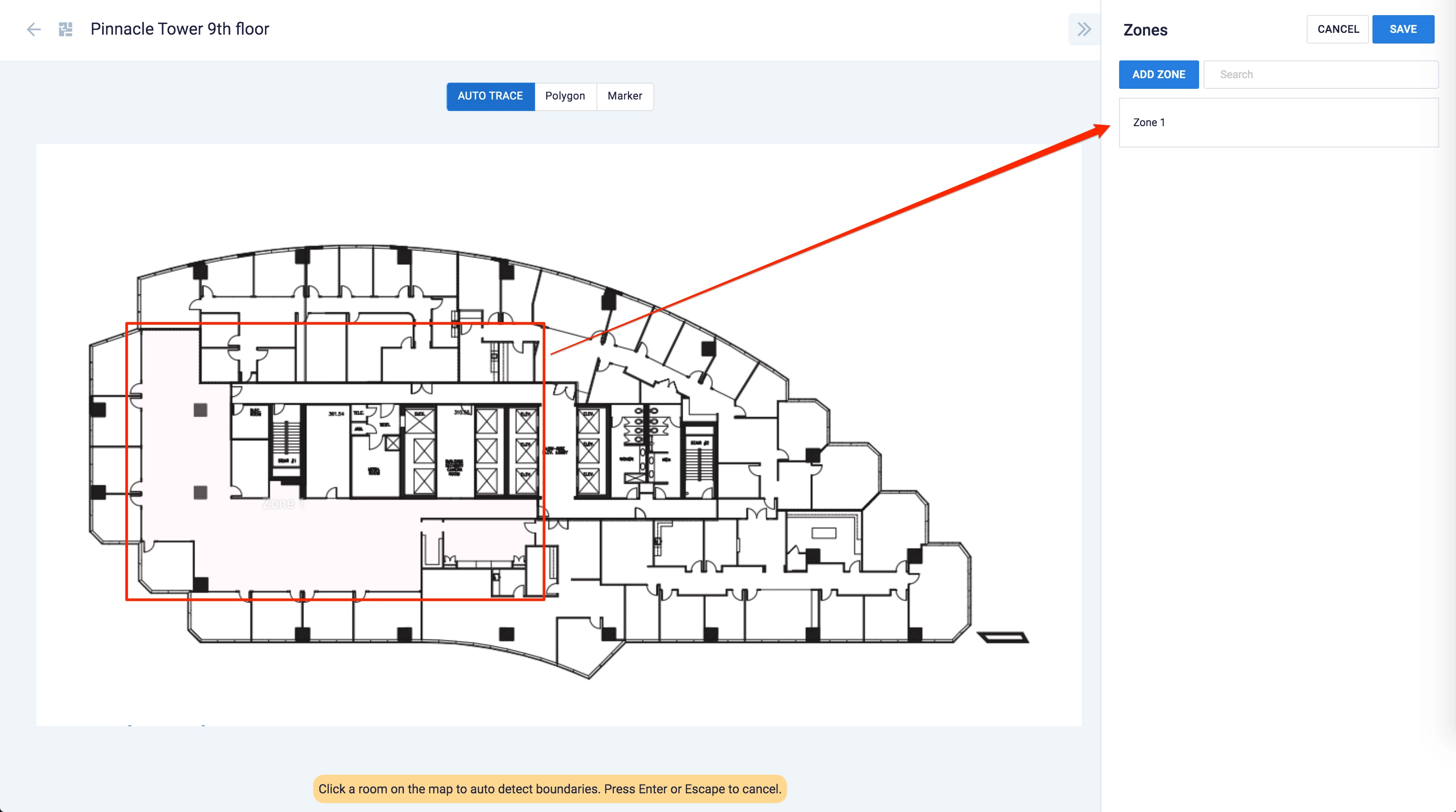
Task: Click the Zone 1 label on the floor plan
Action: tap(283, 503)
